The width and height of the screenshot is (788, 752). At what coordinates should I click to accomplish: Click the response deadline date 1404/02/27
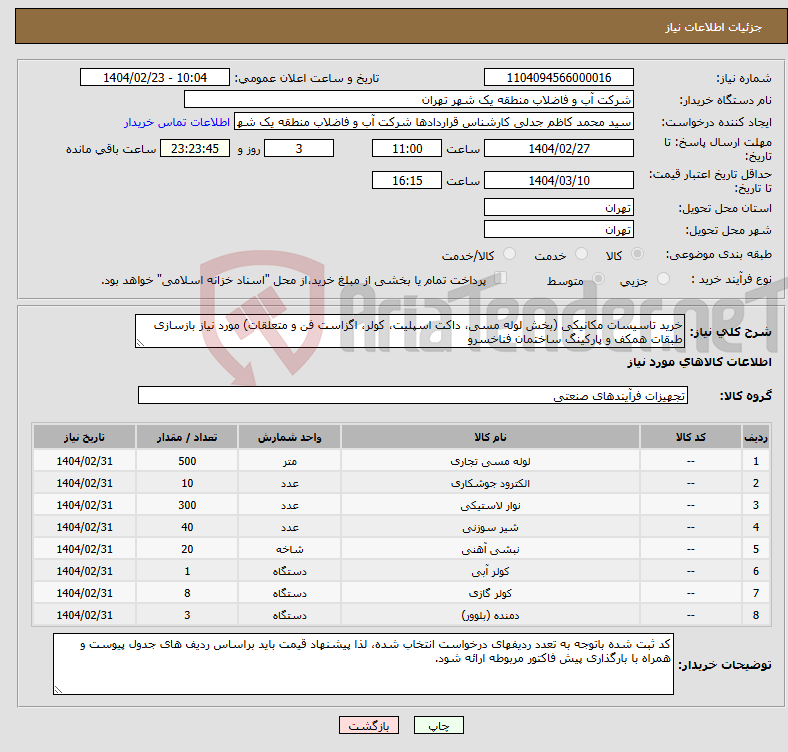click(x=558, y=149)
